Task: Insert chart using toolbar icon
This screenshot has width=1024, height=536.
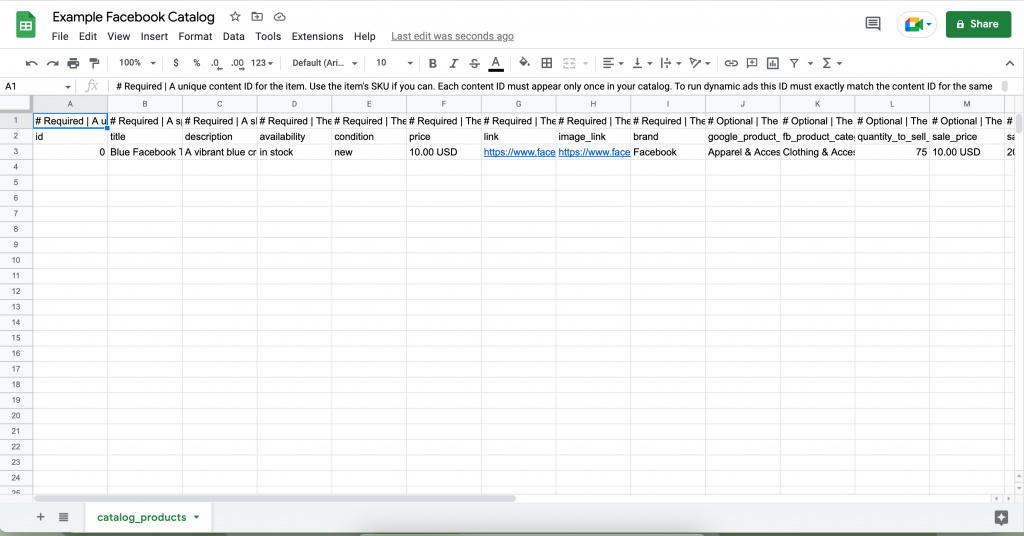Action: coord(773,63)
